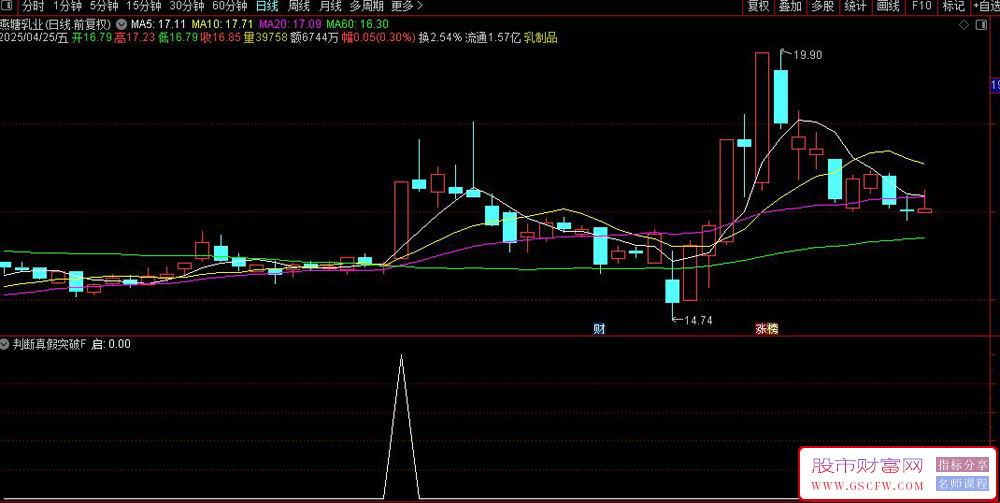Toggle the right sidebar panel icon

tap(980, 25)
